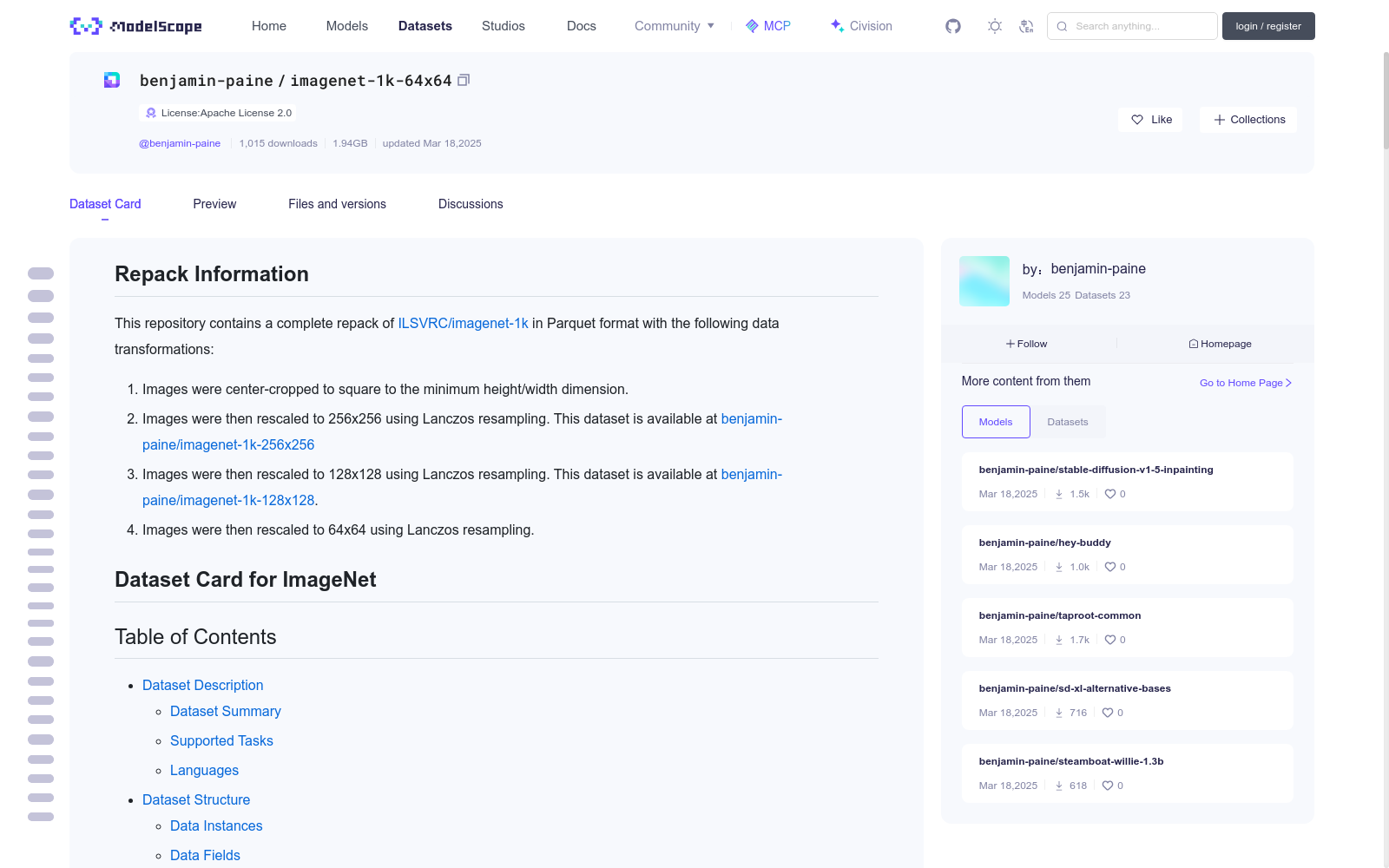
Task: Switch to Datasets tab in author panel
Action: pyautogui.click(x=1068, y=422)
